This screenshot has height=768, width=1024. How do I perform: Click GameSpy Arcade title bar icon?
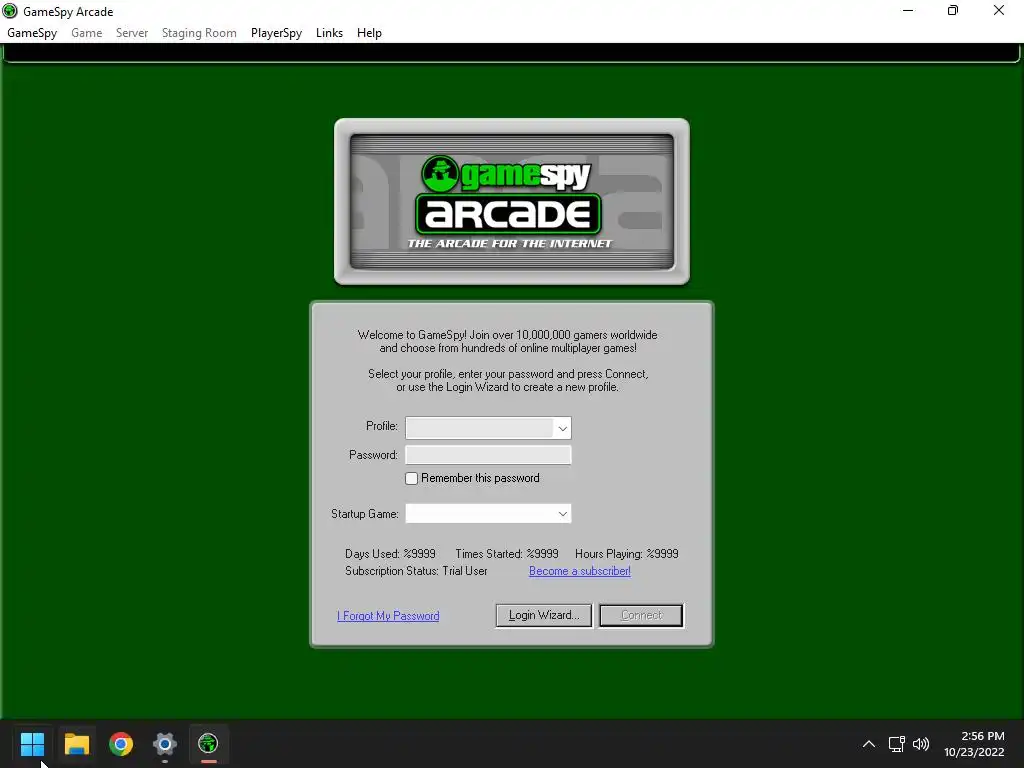(10, 11)
